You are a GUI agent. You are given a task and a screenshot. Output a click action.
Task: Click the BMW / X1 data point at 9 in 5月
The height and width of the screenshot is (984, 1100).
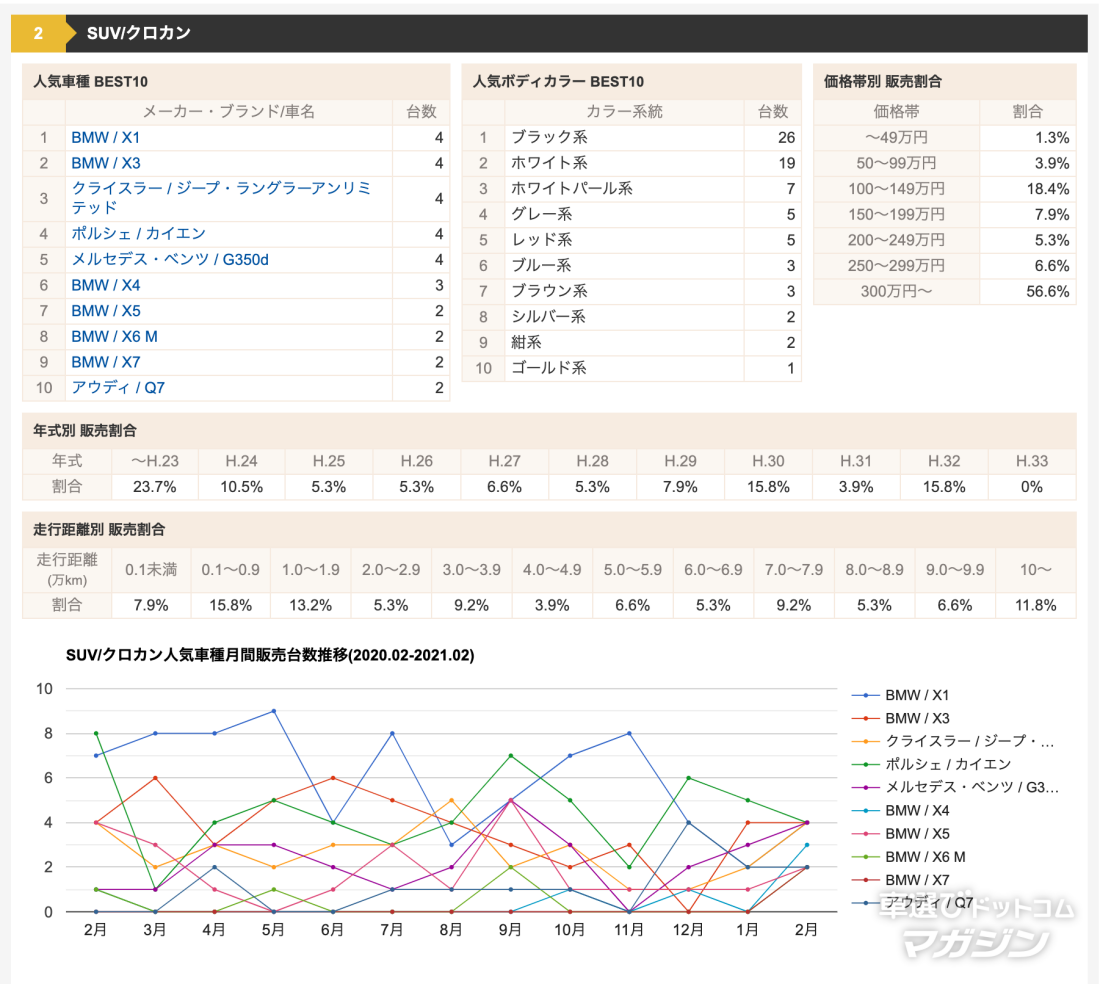coord(274,711)
